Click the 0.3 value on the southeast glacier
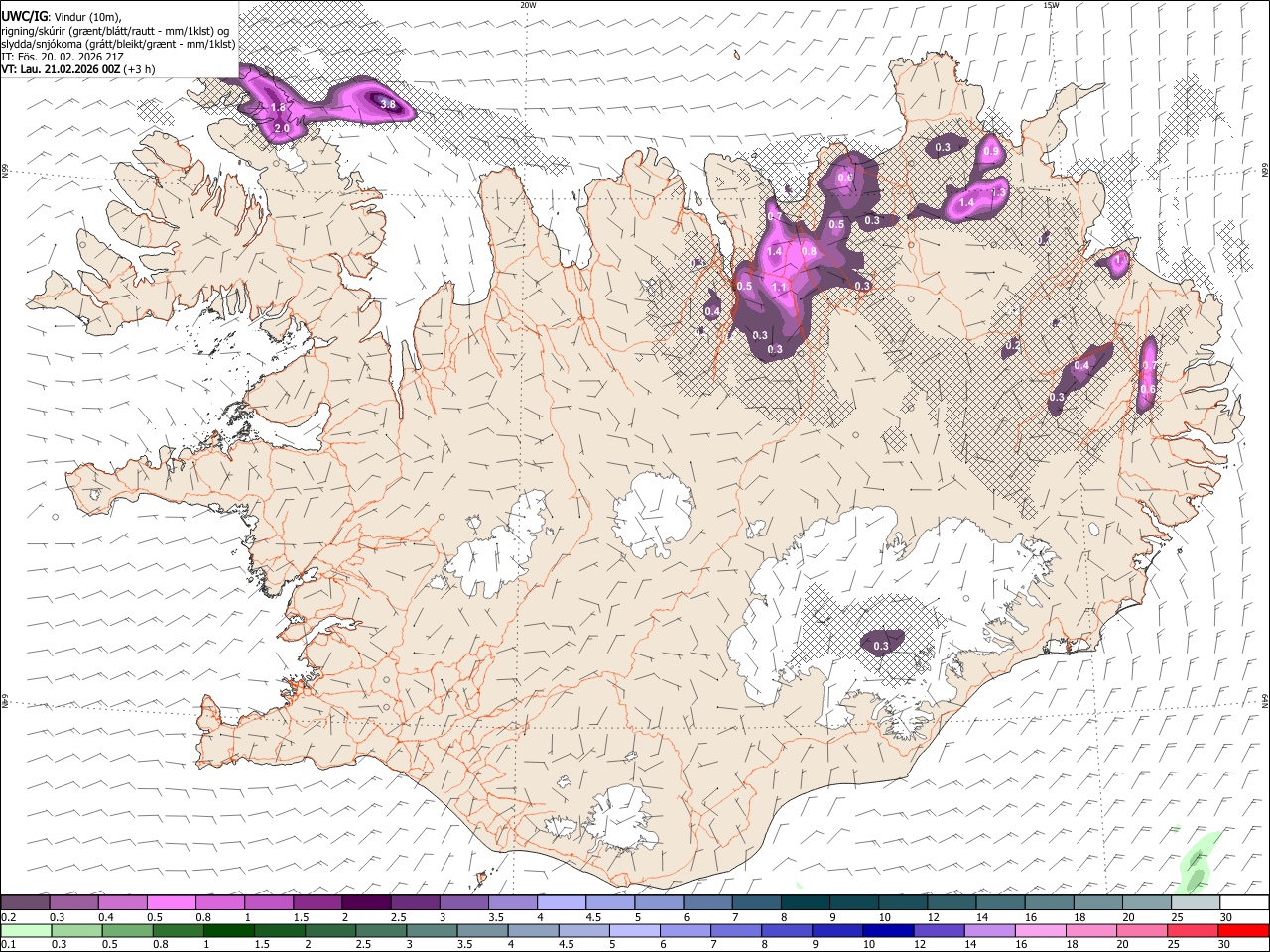The image size is (1270, 952). click(x=881, y=646)
